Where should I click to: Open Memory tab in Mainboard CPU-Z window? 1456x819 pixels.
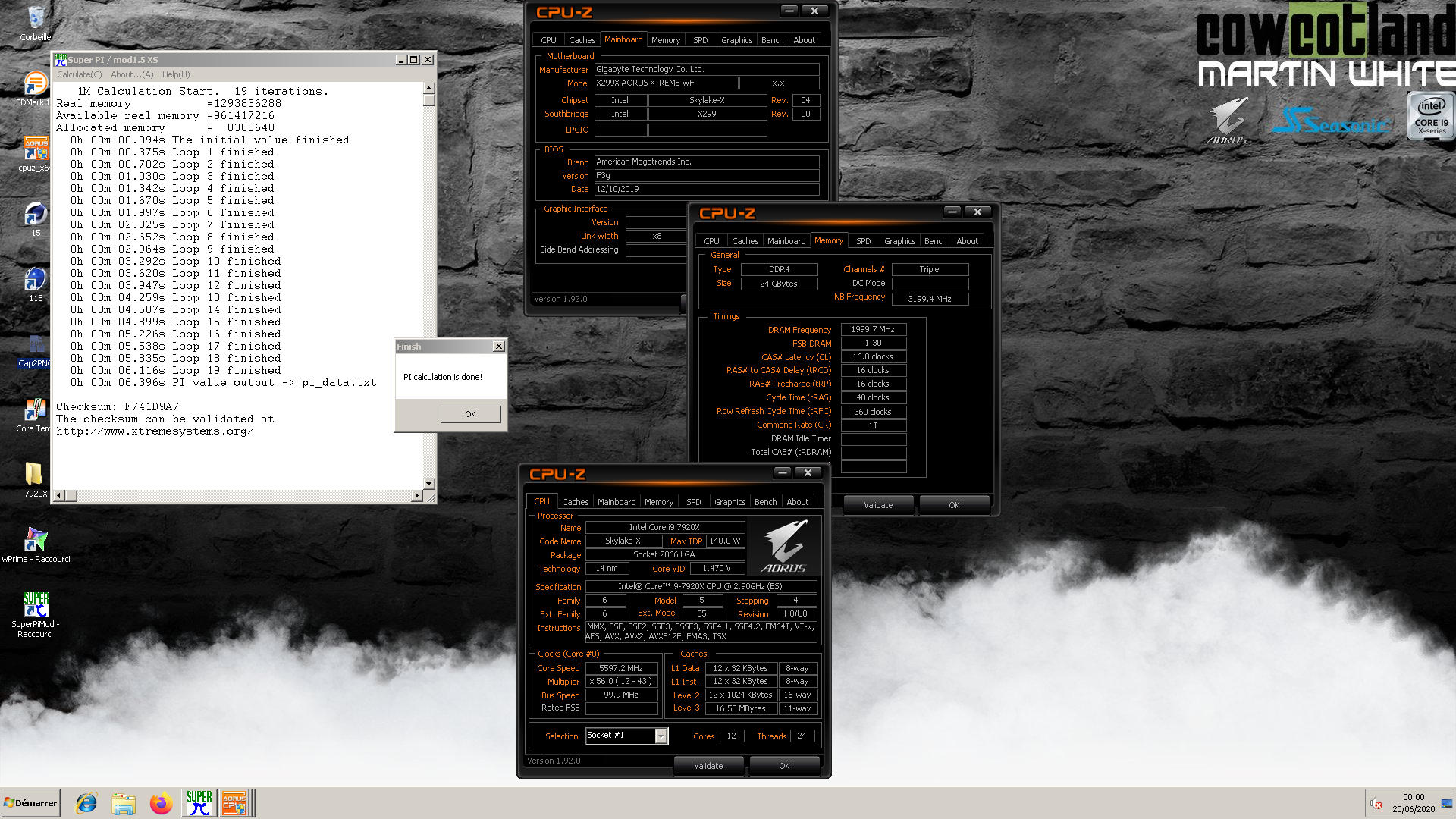665,40
